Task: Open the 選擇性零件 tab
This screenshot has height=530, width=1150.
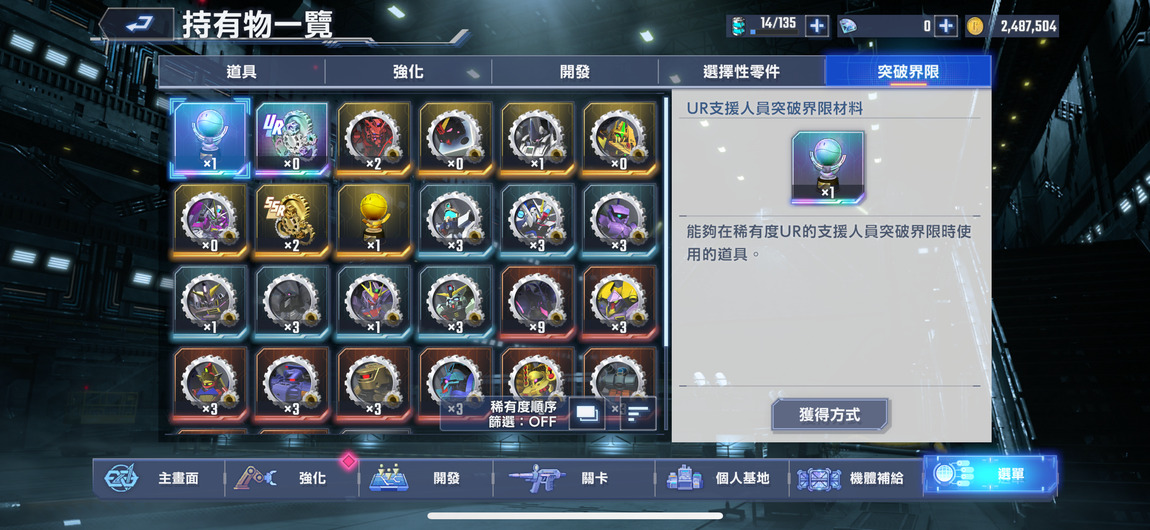Action: pyautogui.click(x=741, y=72)
